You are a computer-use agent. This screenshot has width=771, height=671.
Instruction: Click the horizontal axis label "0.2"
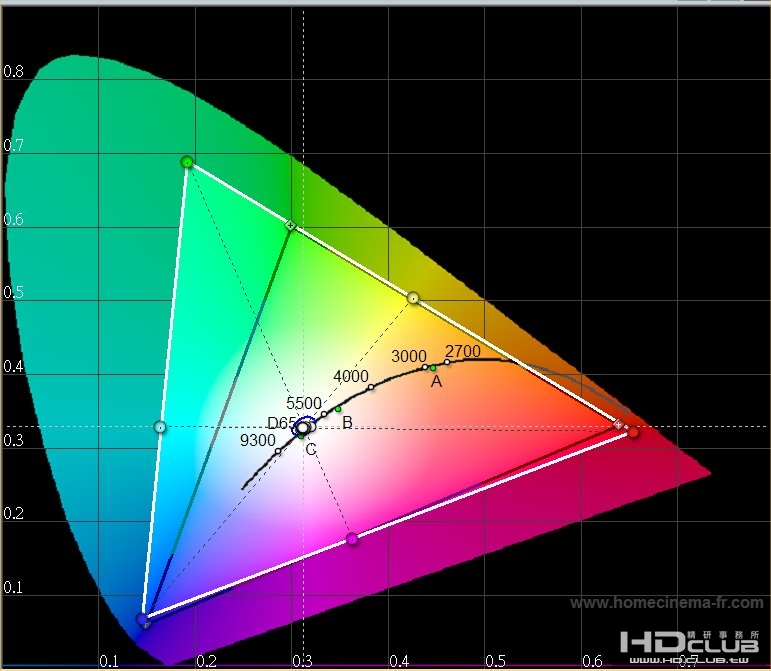coord(207,661)
